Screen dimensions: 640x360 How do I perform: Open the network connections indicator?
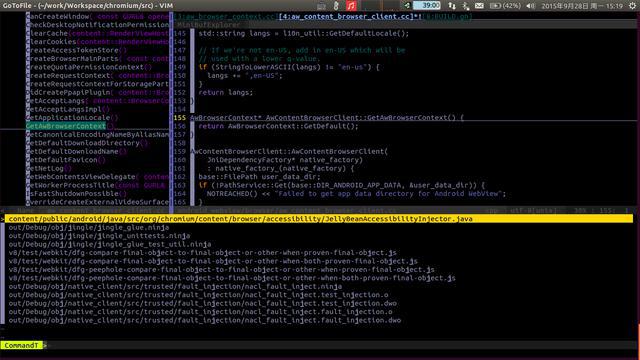pyautogui.click(x=452, y=6)
